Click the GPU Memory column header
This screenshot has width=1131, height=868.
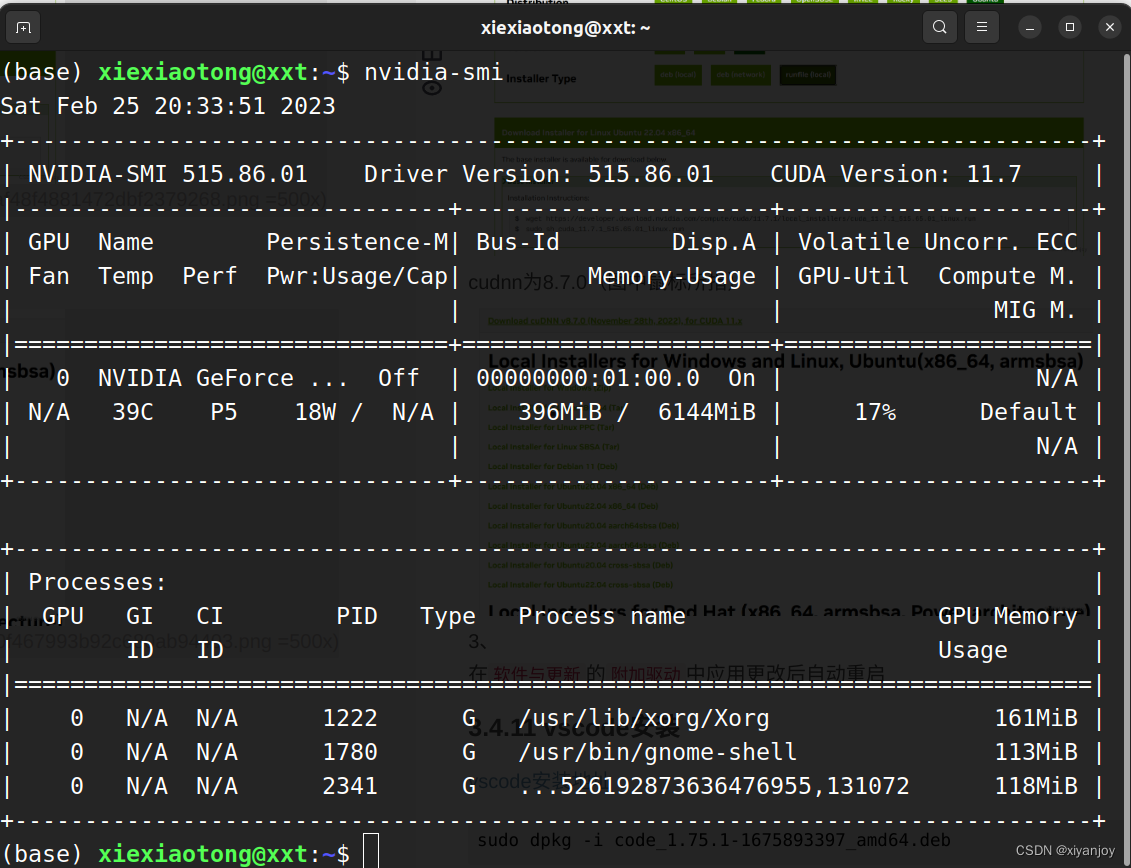pyautogui.click(x=1008, y=616)
